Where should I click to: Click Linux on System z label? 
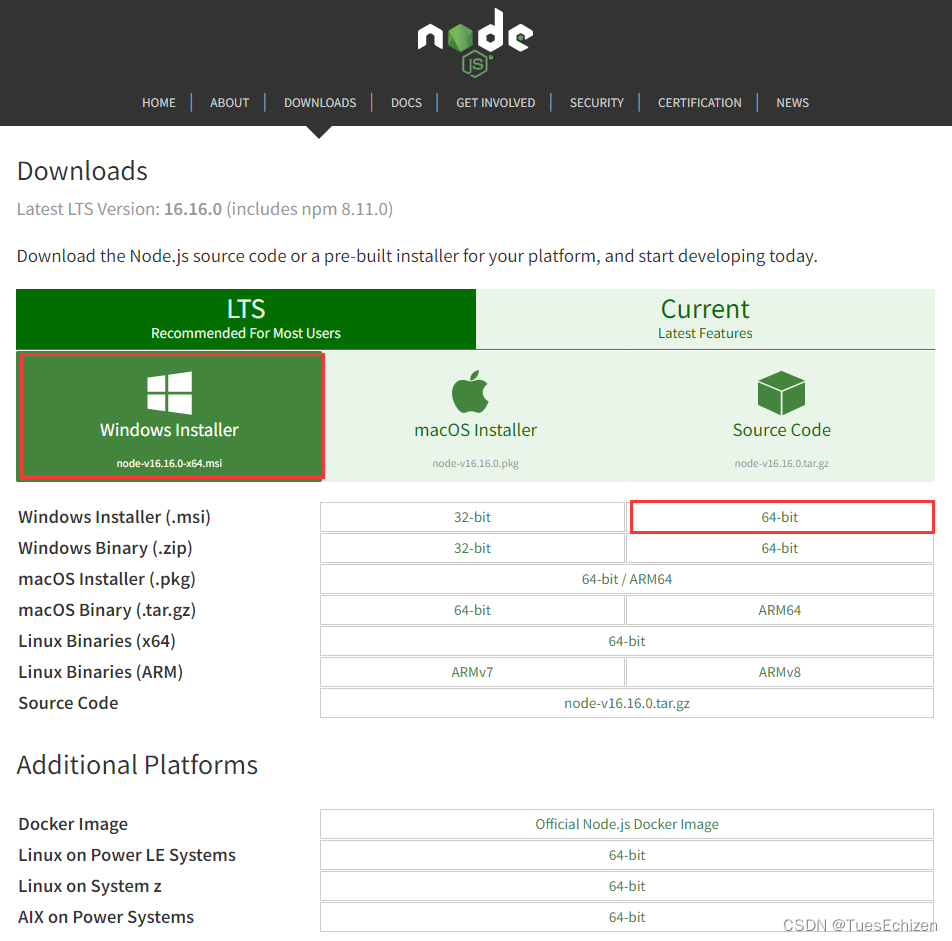click(x=90, y=886)
